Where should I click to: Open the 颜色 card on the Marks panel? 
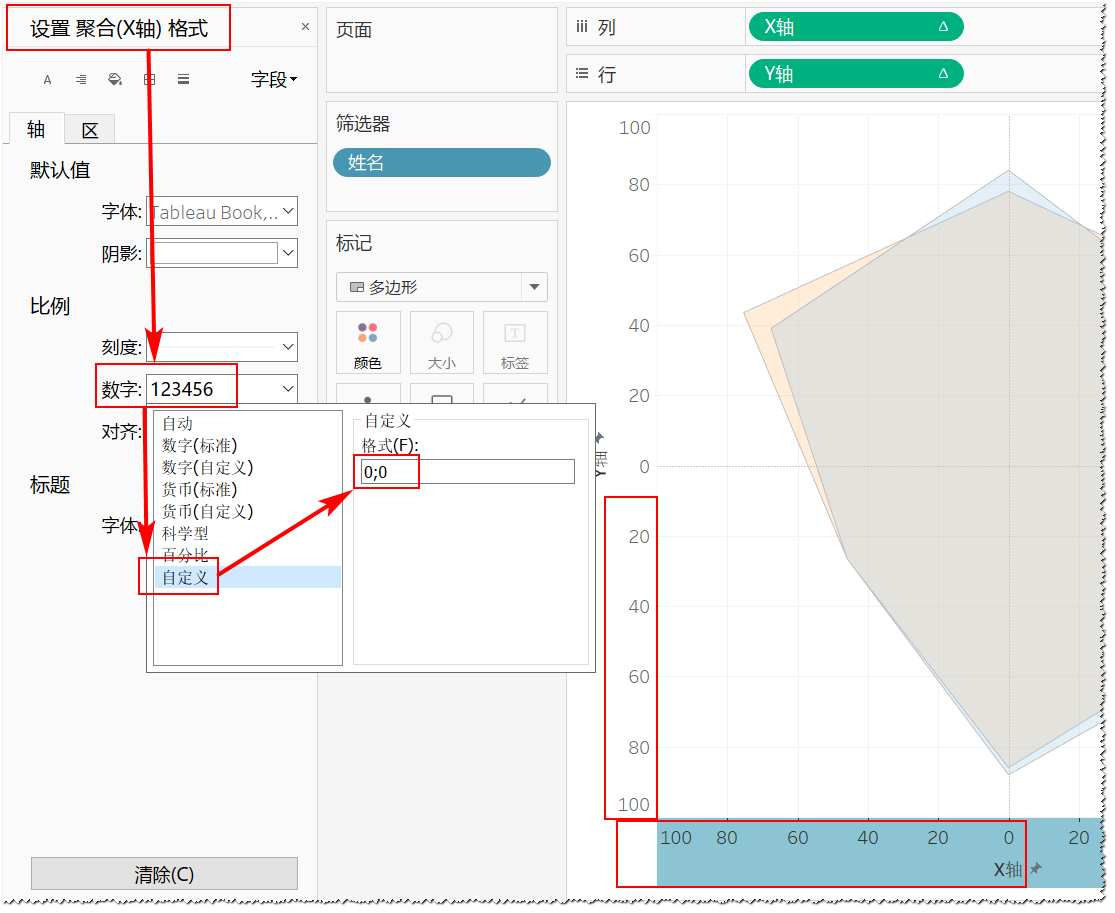pos(368,342)
